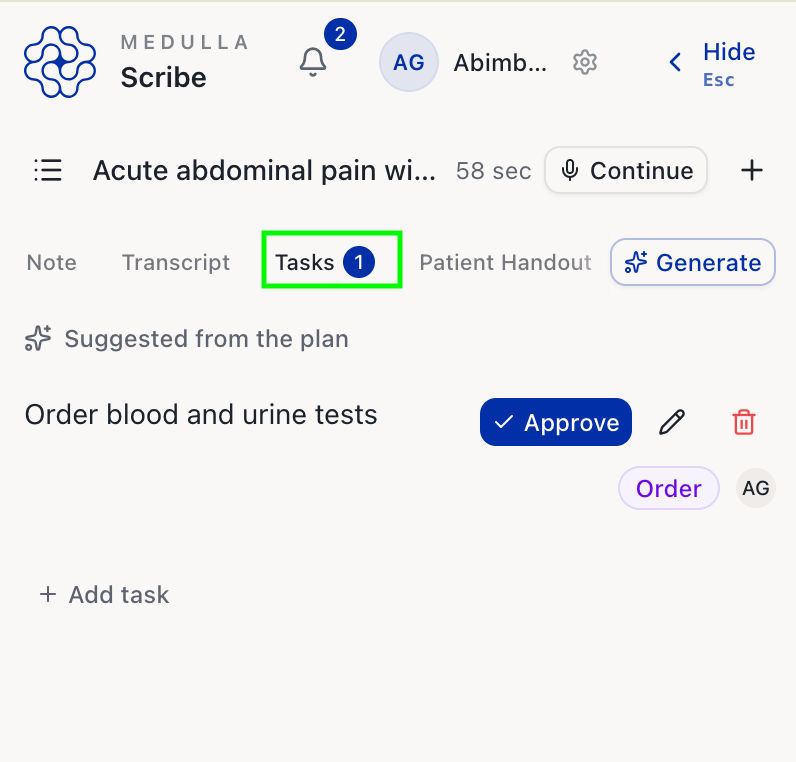Open the notifications bell
This screenshot has width=796, height=762.
point(313,62)
